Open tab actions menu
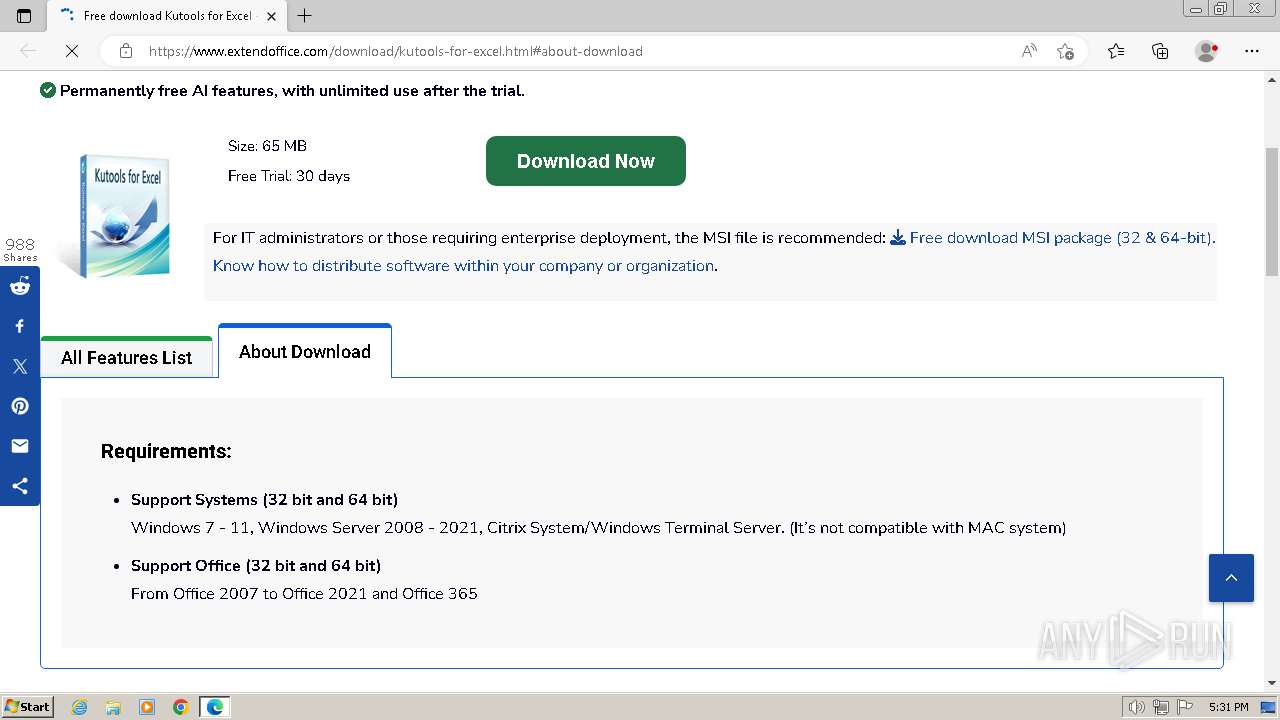Image resolution: width=1280 pixels, height=720 pixels. click(24, 15)
